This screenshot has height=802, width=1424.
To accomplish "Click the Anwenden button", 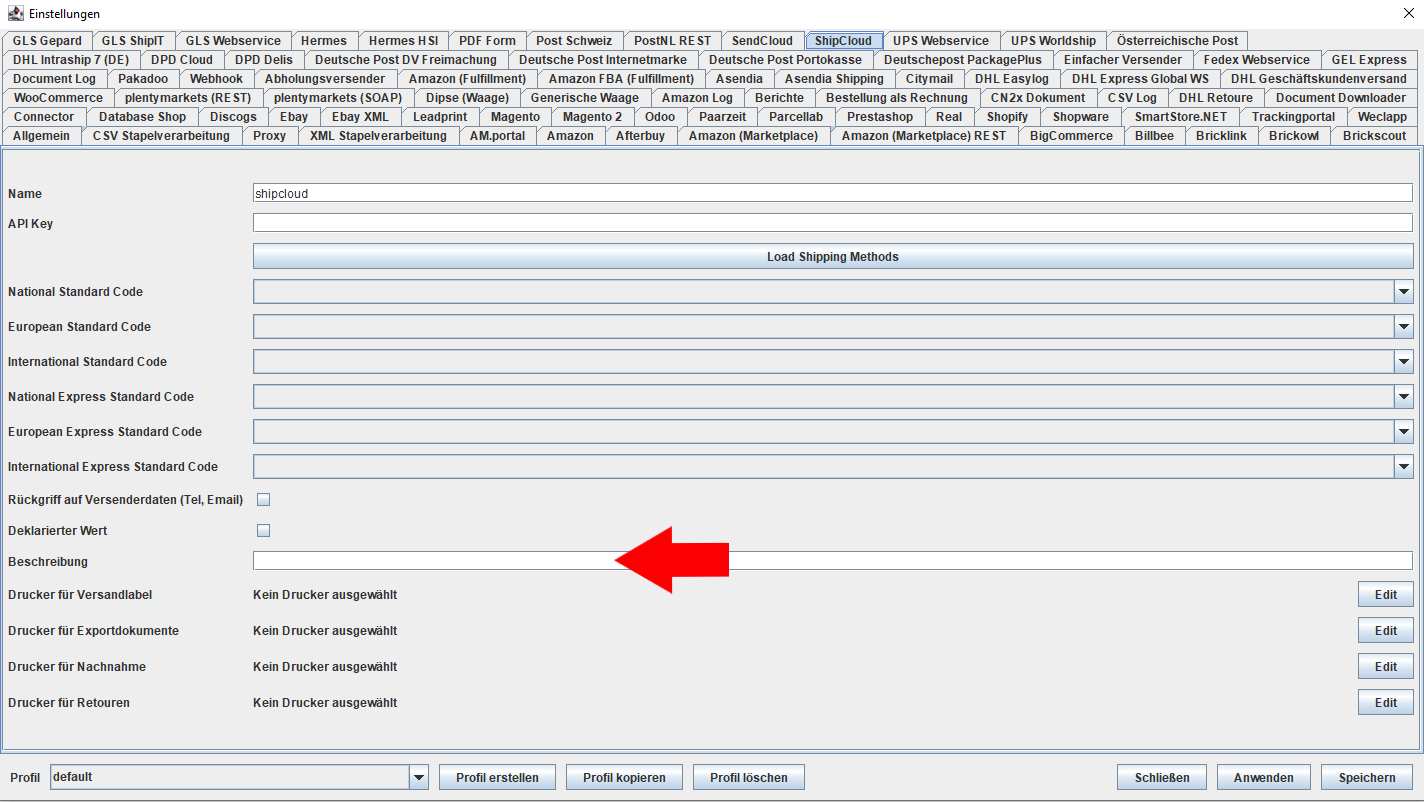I will tap(1264, 777).
